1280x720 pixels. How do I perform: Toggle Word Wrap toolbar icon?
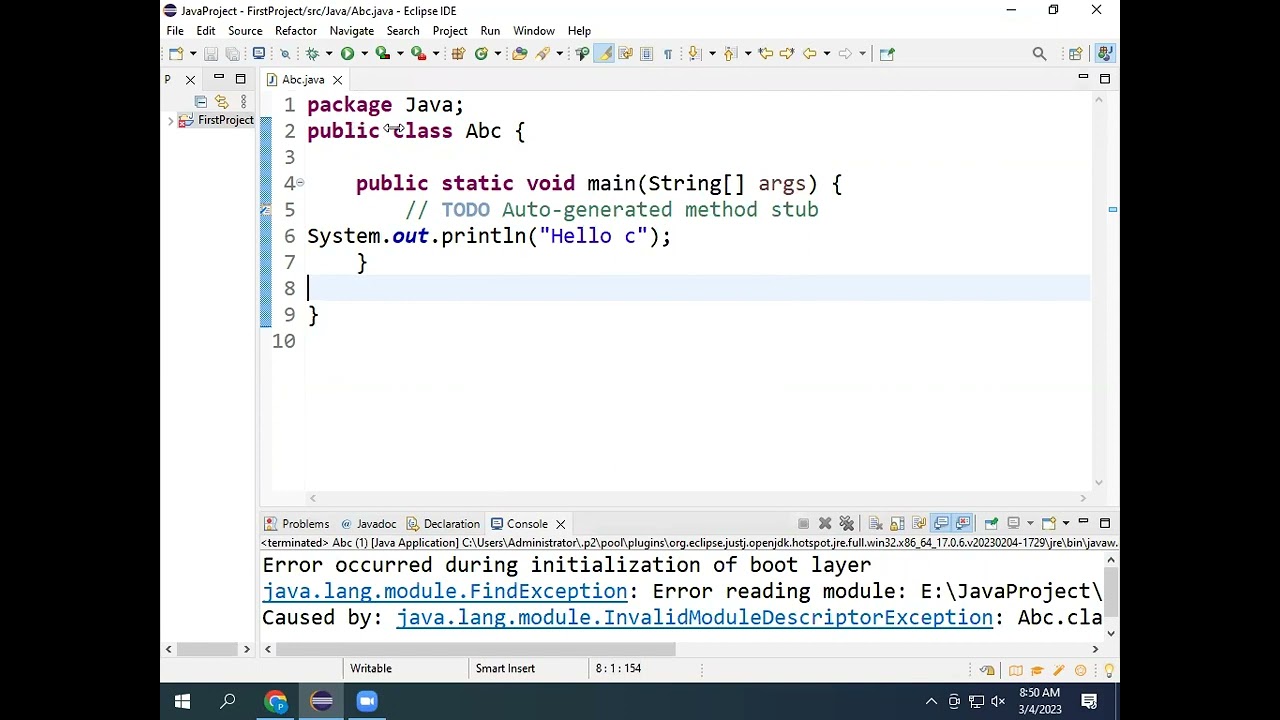coord(625,54)
